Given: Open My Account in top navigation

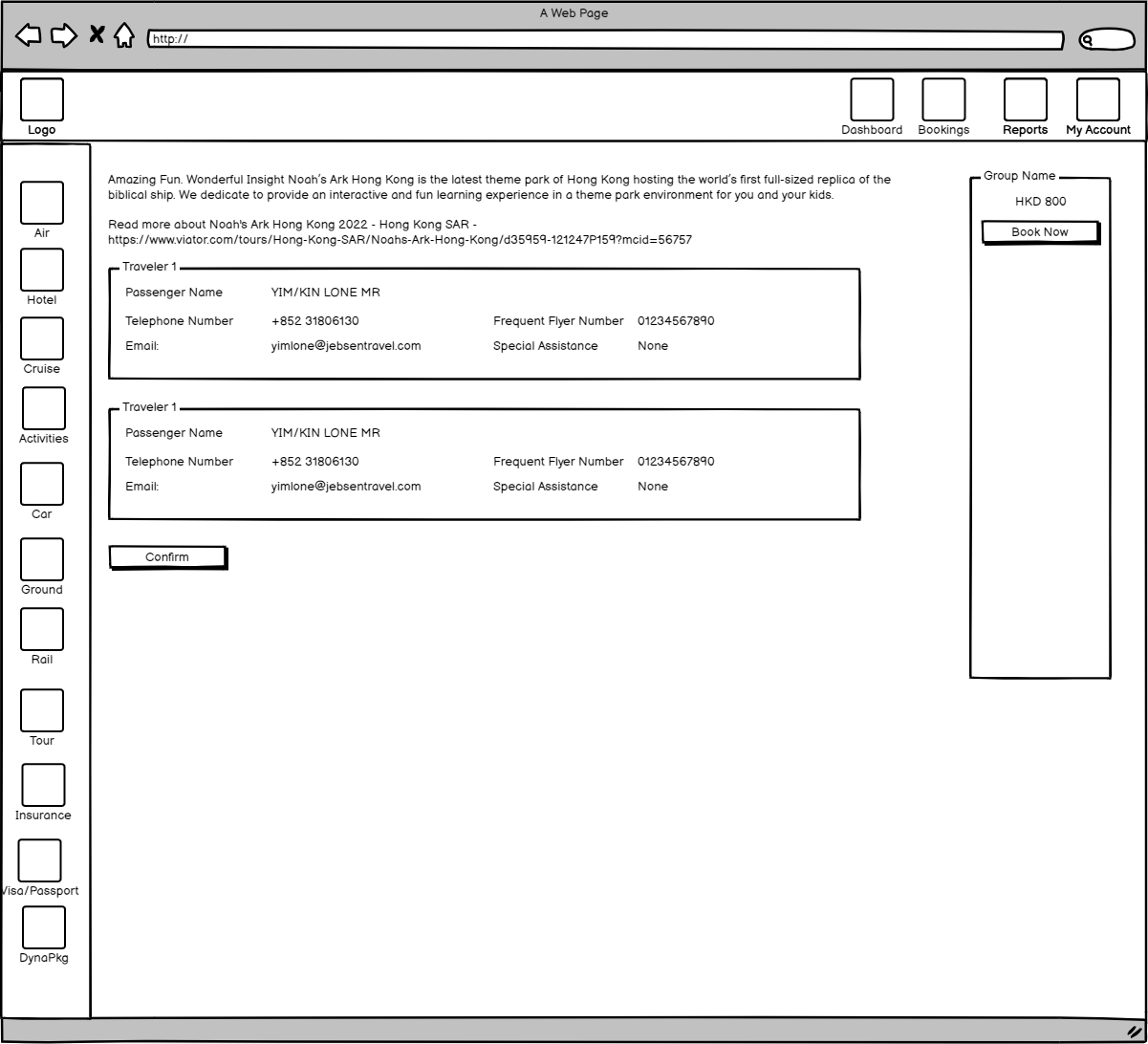Looking at the screenshot, I should tap(1098, 100).
